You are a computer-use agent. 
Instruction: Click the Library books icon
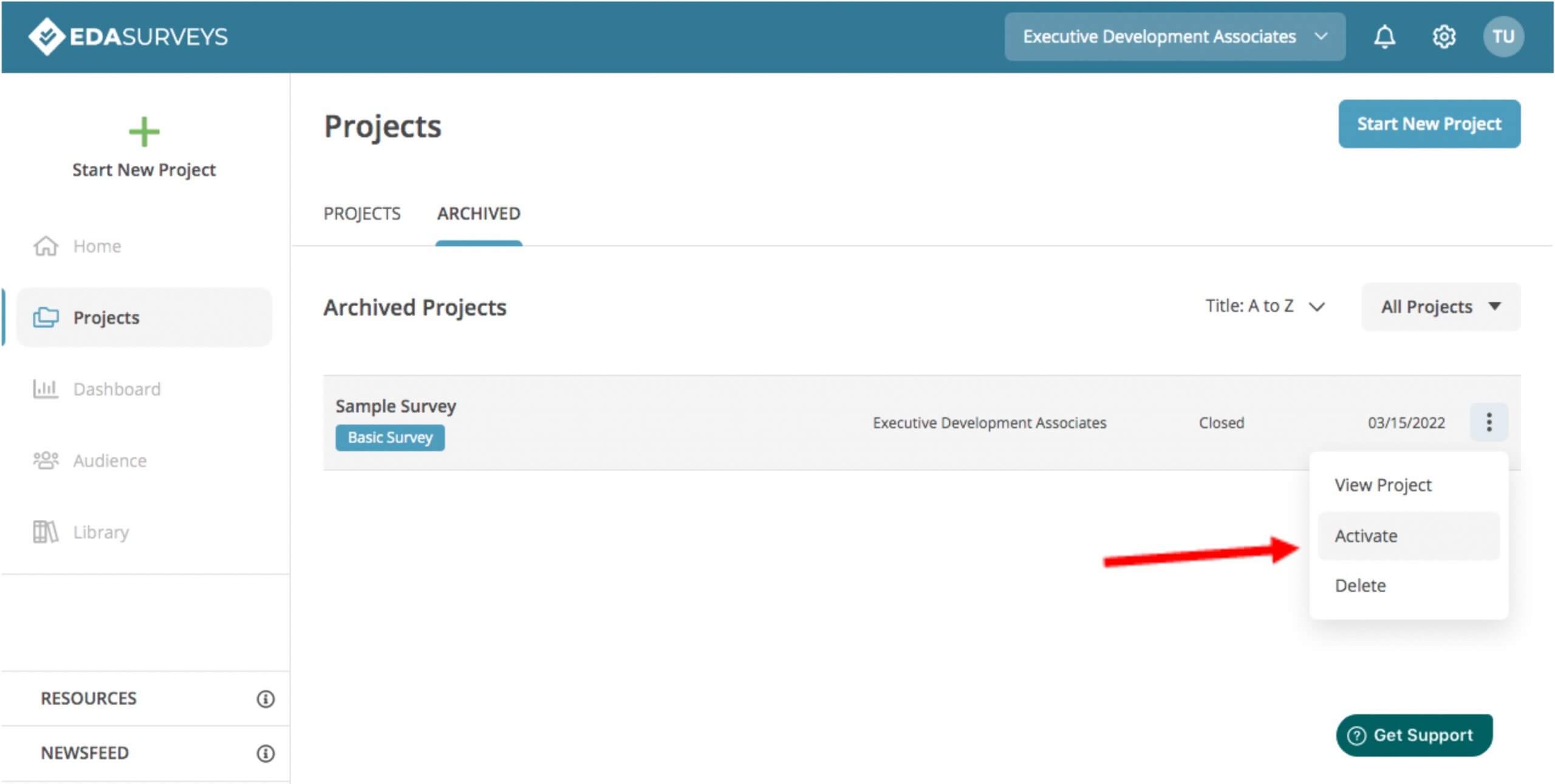tap(46, 532)
